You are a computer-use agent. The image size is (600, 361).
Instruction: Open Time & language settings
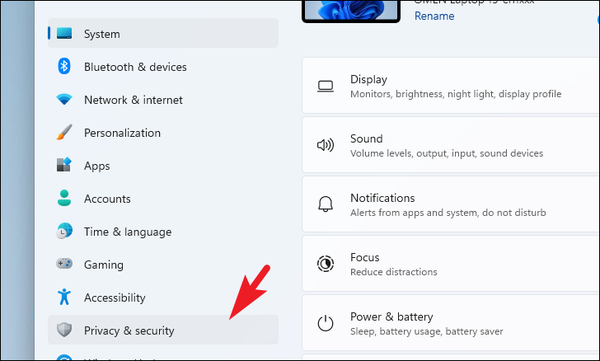click(163, 231)
